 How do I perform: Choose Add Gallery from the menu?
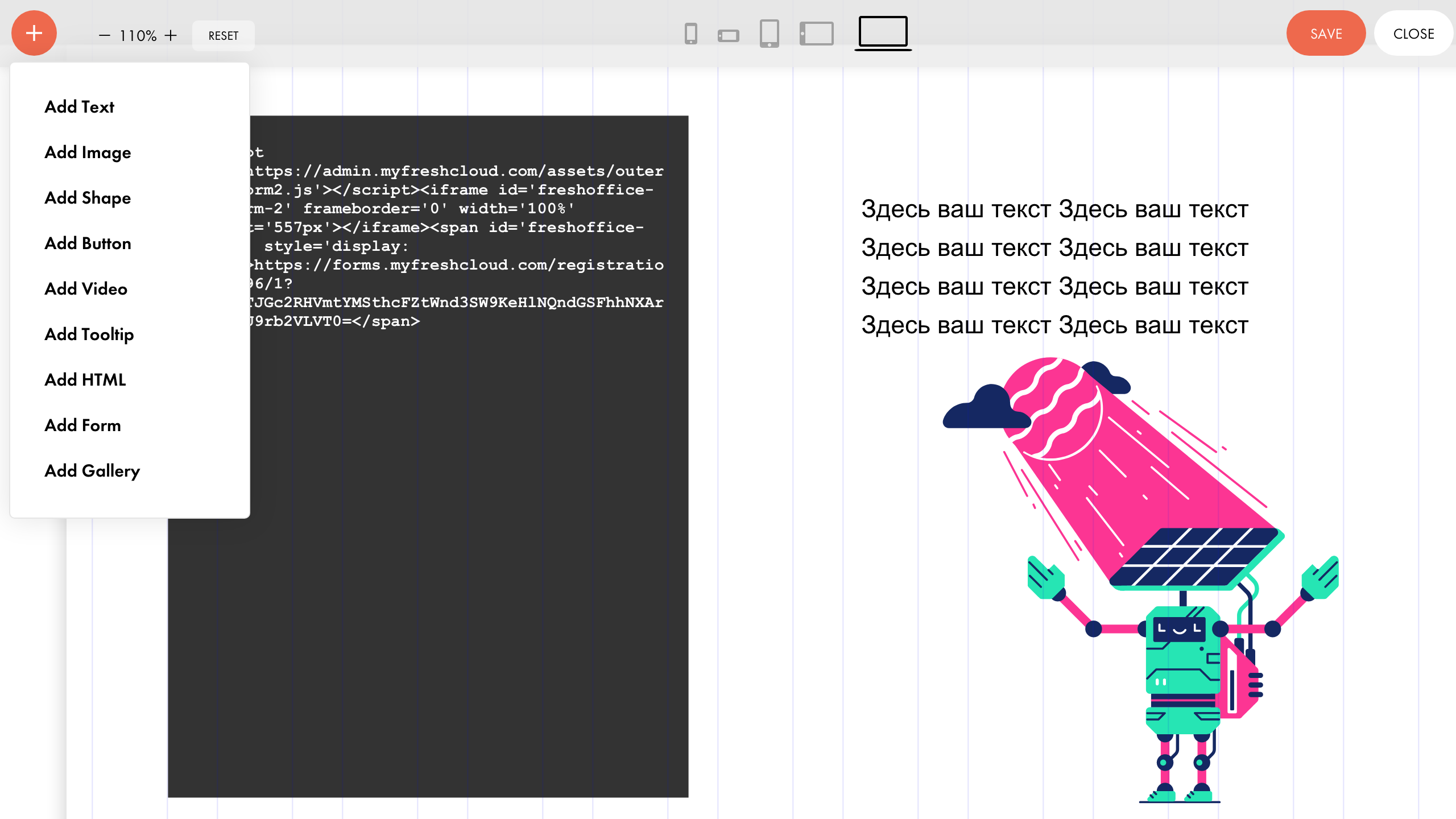pos(92,471)
